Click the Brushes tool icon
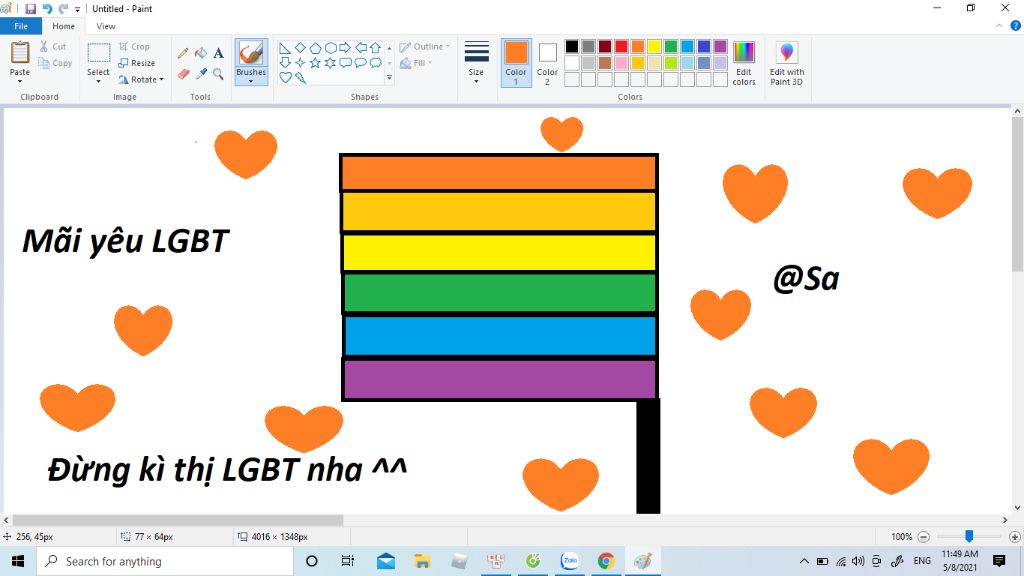Viewport: 1024px width, 576px height. point(251,54)
